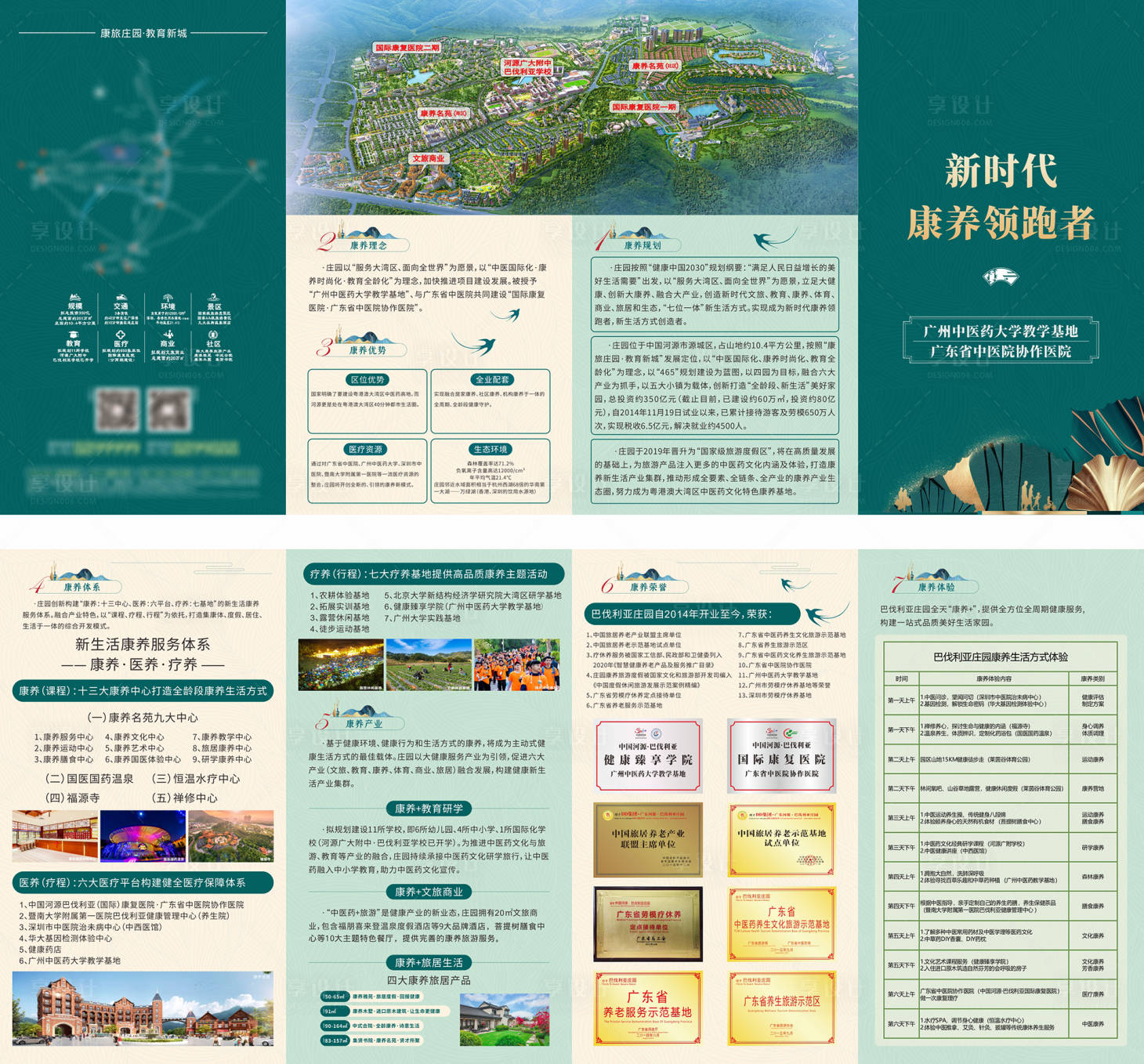
Task: Click the 全业配套 pill heading
Action: coord(491,379)
